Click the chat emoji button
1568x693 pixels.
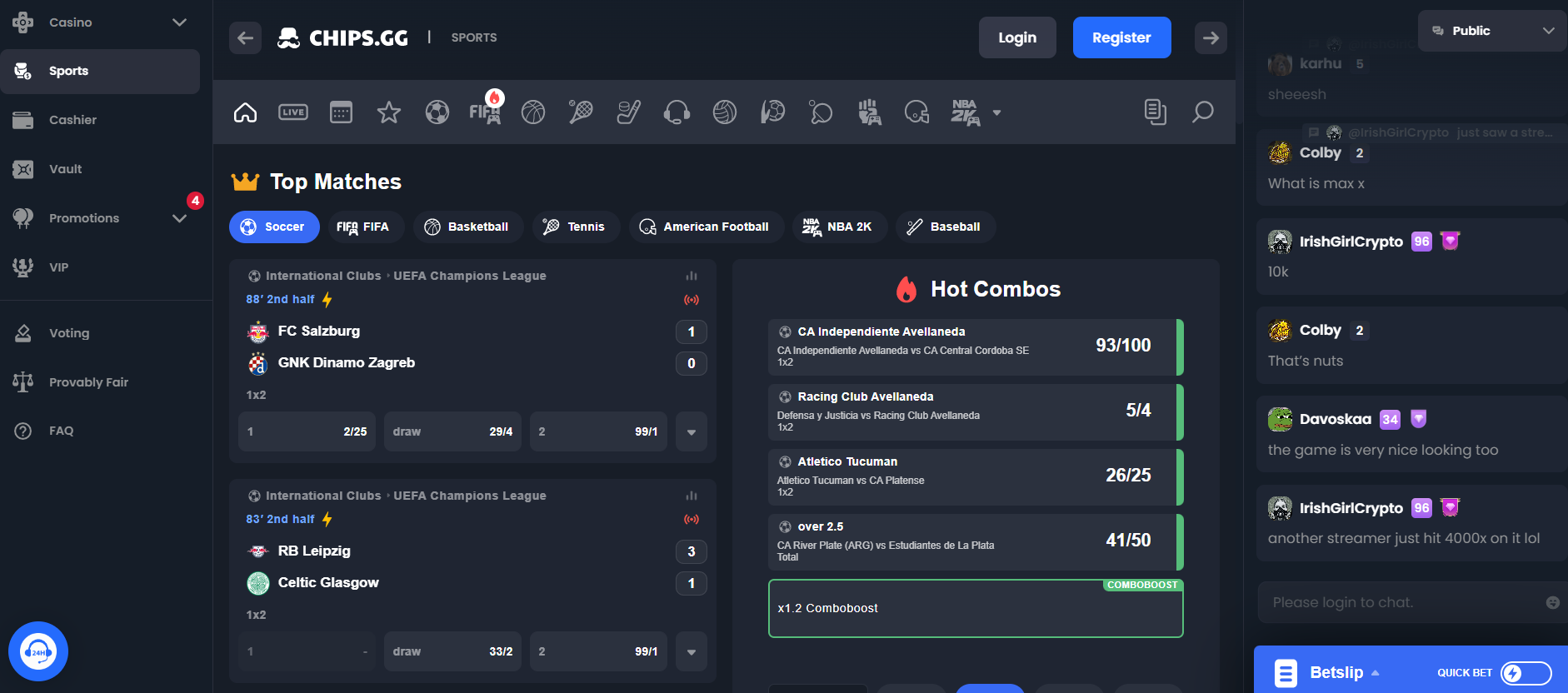coord(1553,602)
